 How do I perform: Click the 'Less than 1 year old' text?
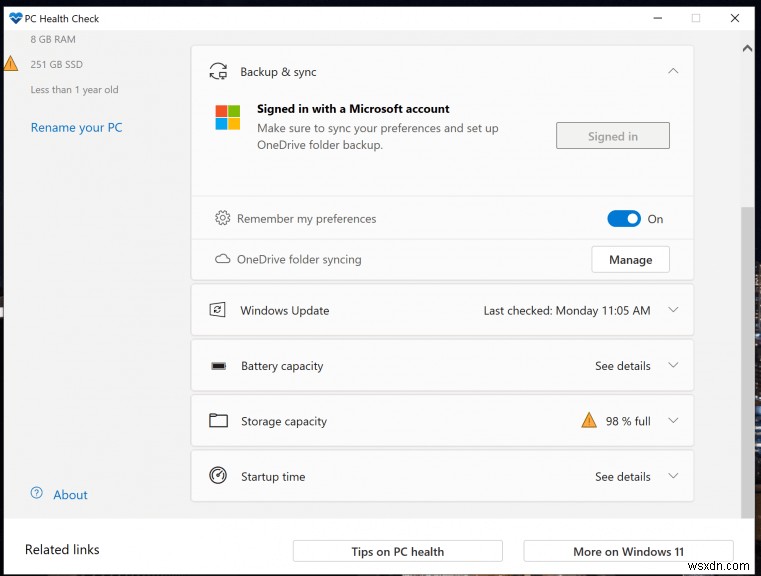tap(74, 90)
